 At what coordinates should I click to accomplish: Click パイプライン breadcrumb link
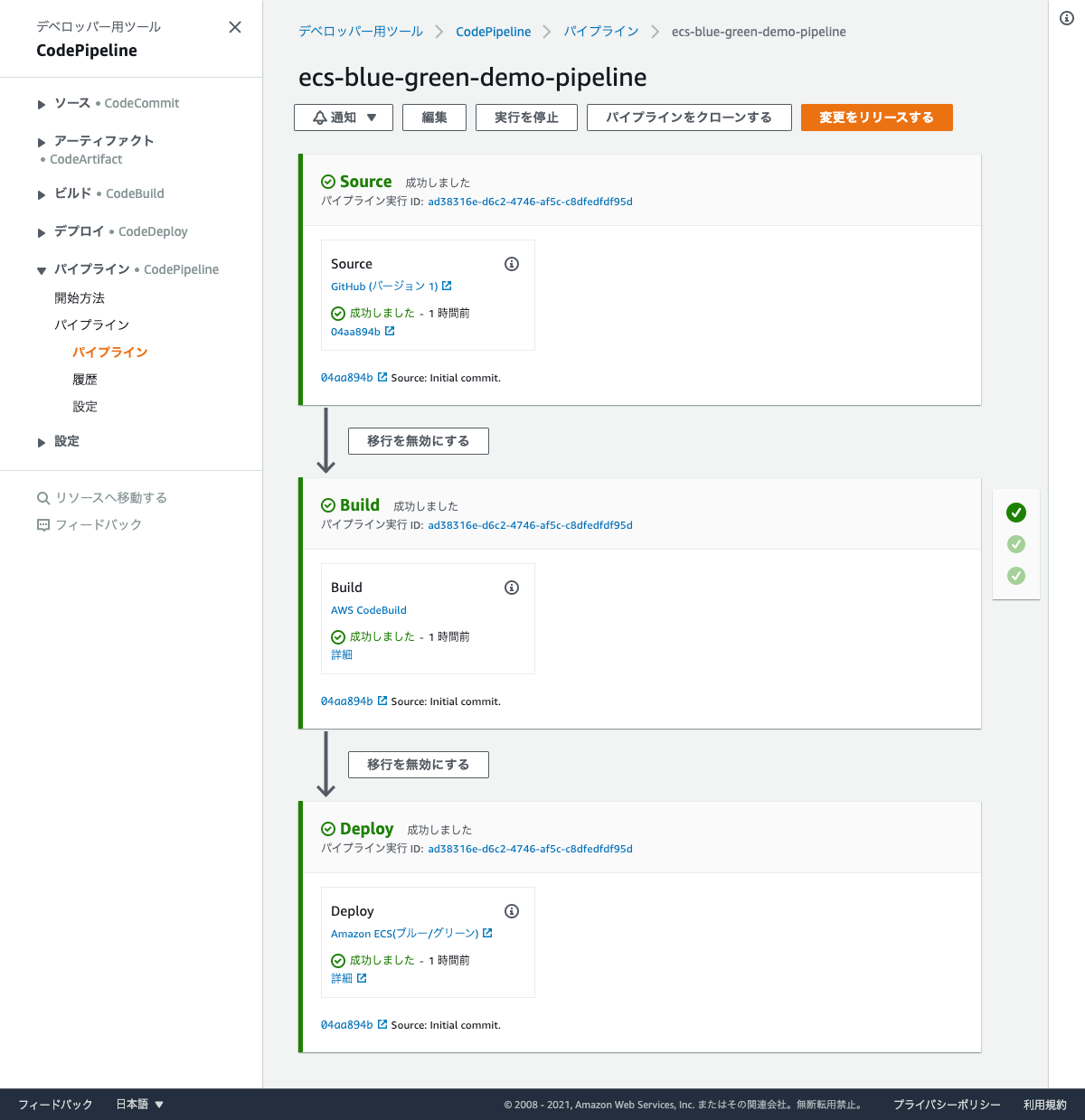601,31
